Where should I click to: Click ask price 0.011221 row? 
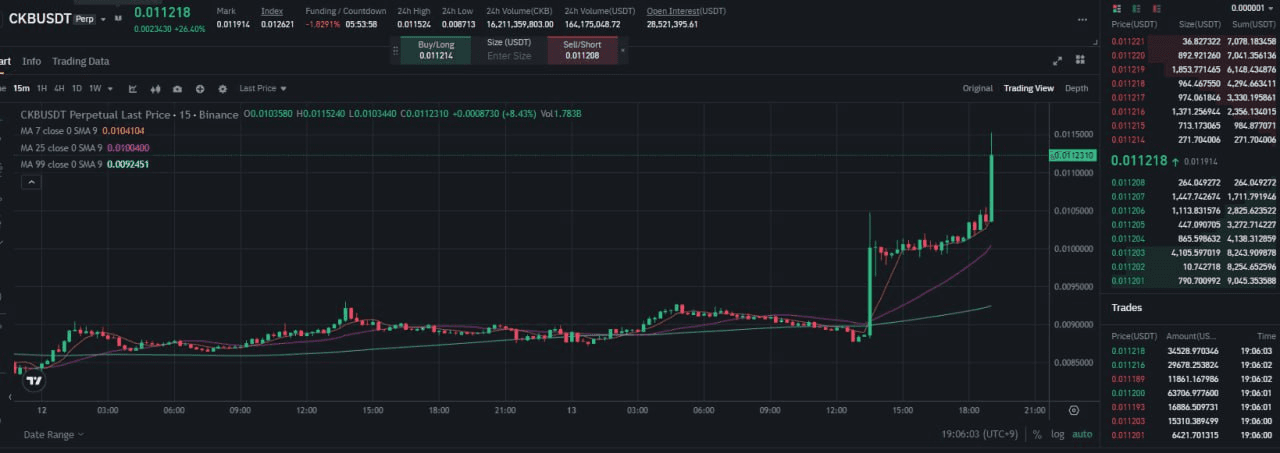click(1194, 41)
